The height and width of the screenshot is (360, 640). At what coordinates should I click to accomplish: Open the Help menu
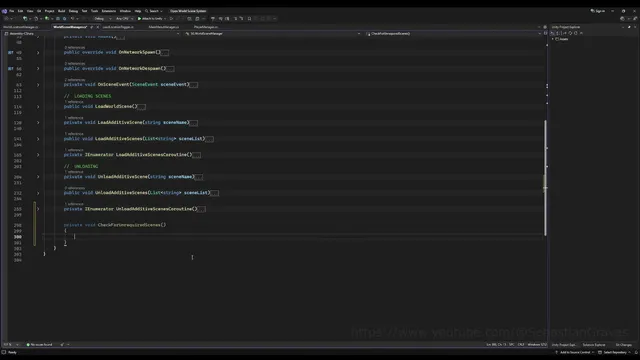pos(138,11)
